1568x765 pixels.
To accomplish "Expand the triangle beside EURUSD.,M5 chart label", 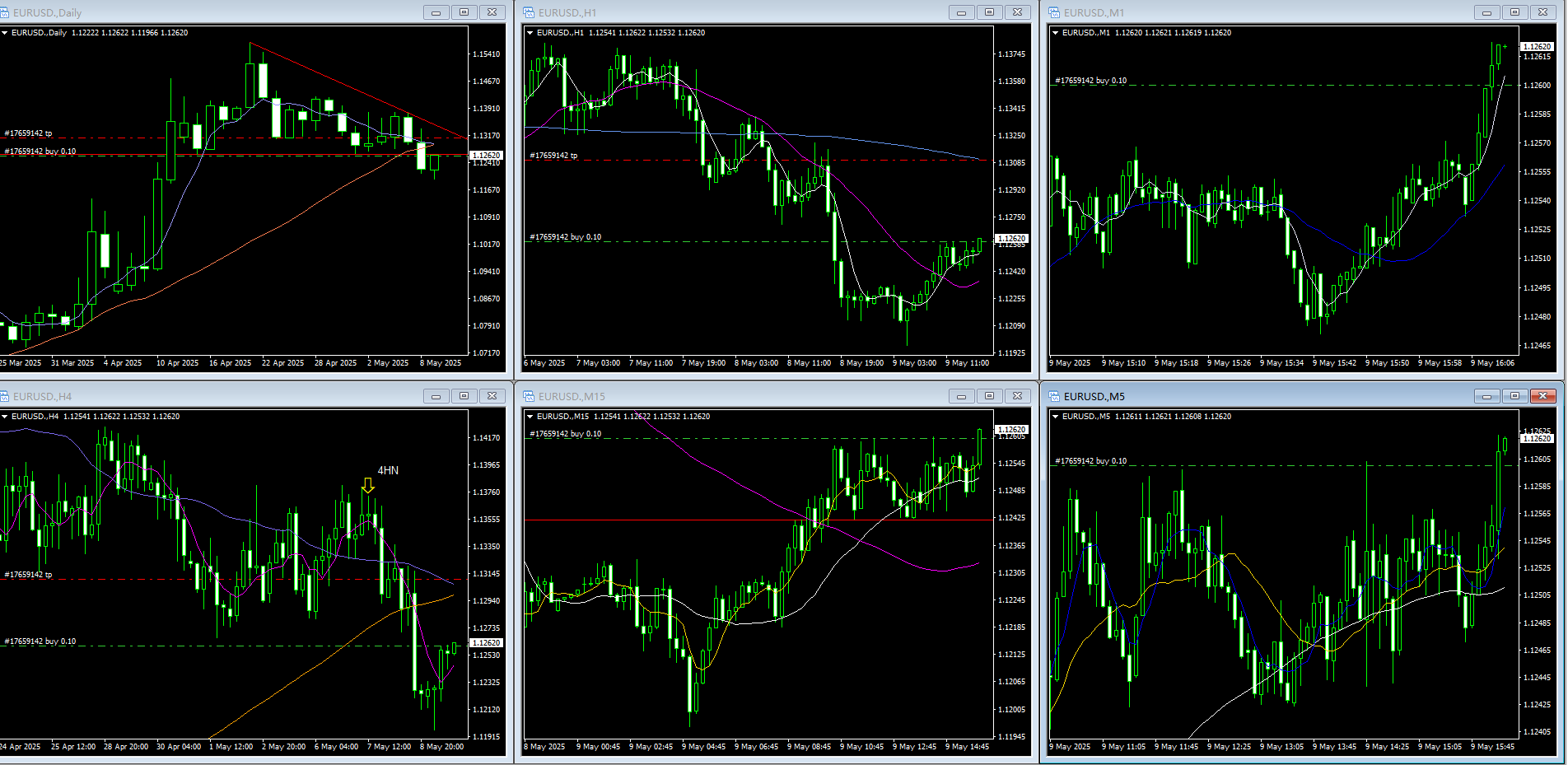I will coord(1056,417).
